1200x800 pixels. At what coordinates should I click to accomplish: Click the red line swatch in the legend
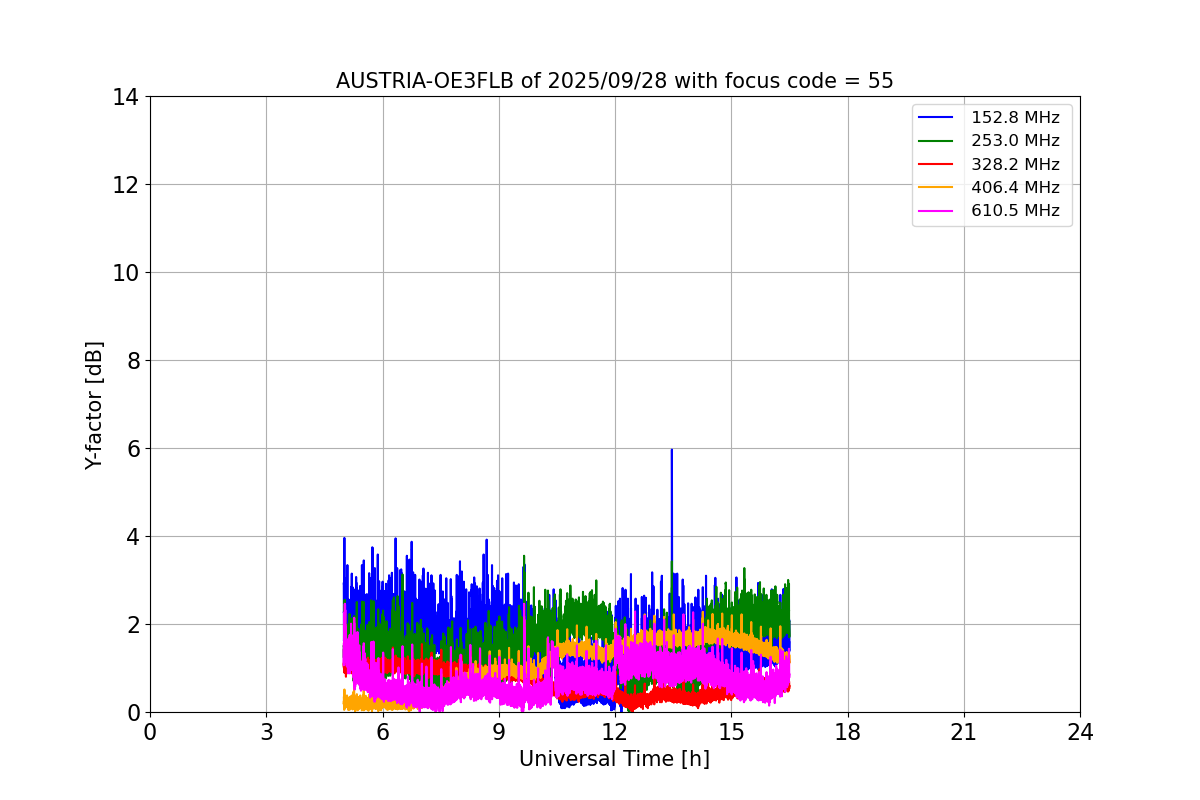click(936, 164)
